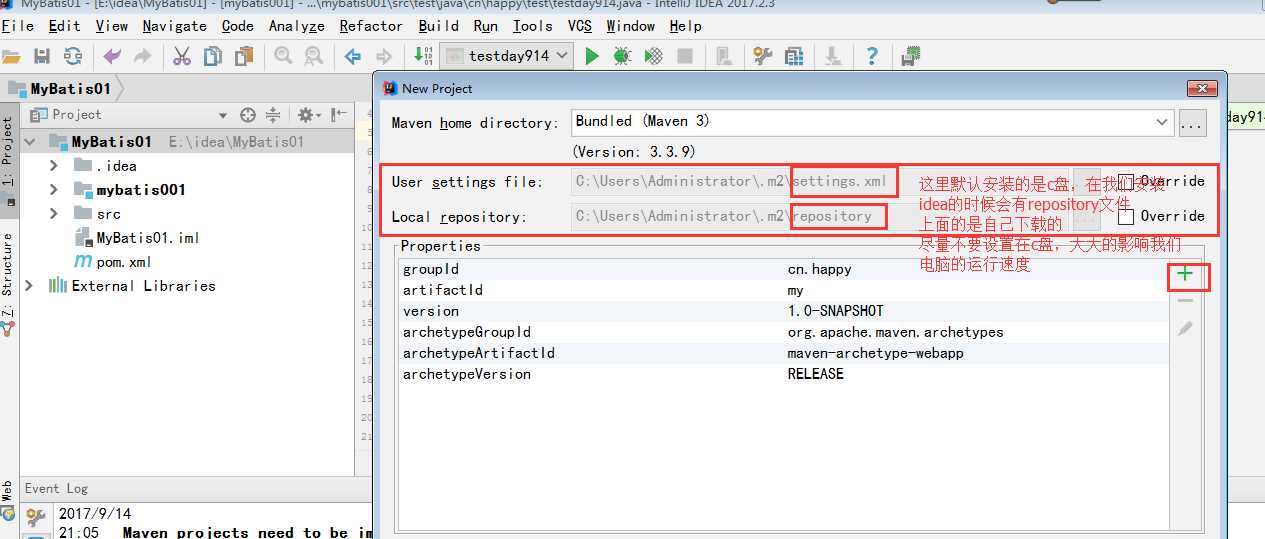The height and width of the screenshot is (539, 1265).
Task: Expand the .idea folder
Action: [x=54, y=166]
